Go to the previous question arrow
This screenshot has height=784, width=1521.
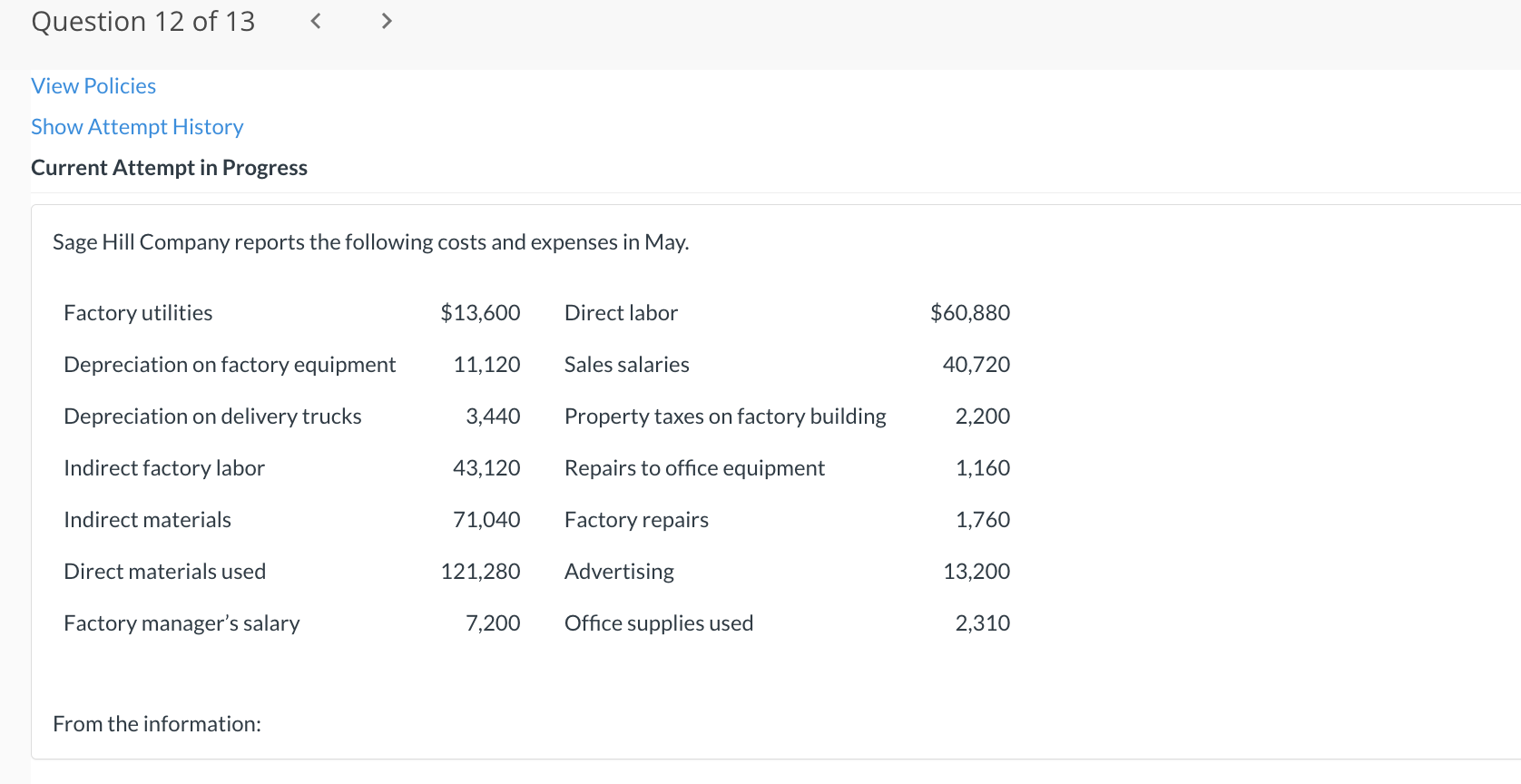coord(316,21)
